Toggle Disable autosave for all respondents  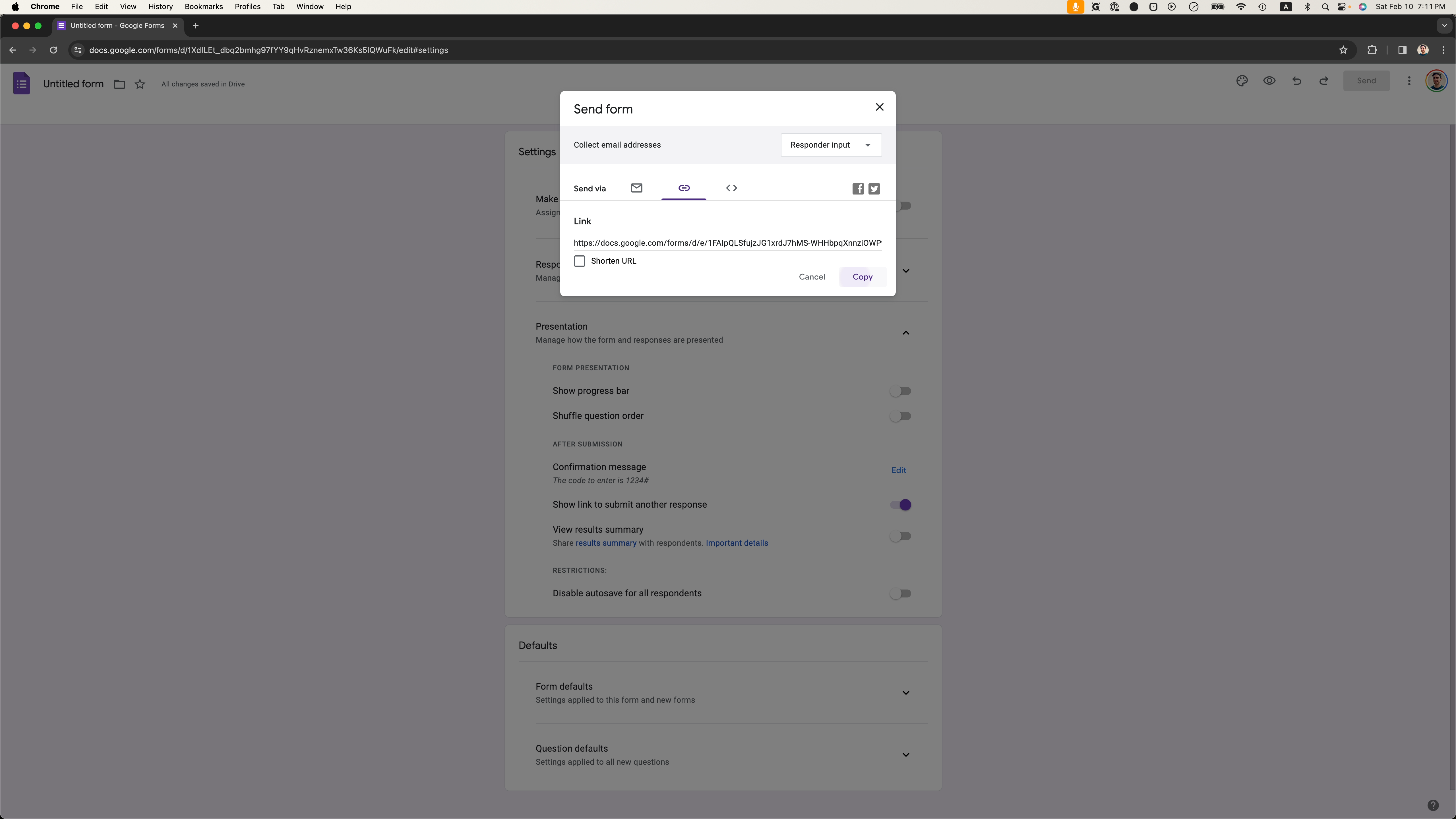900,593
